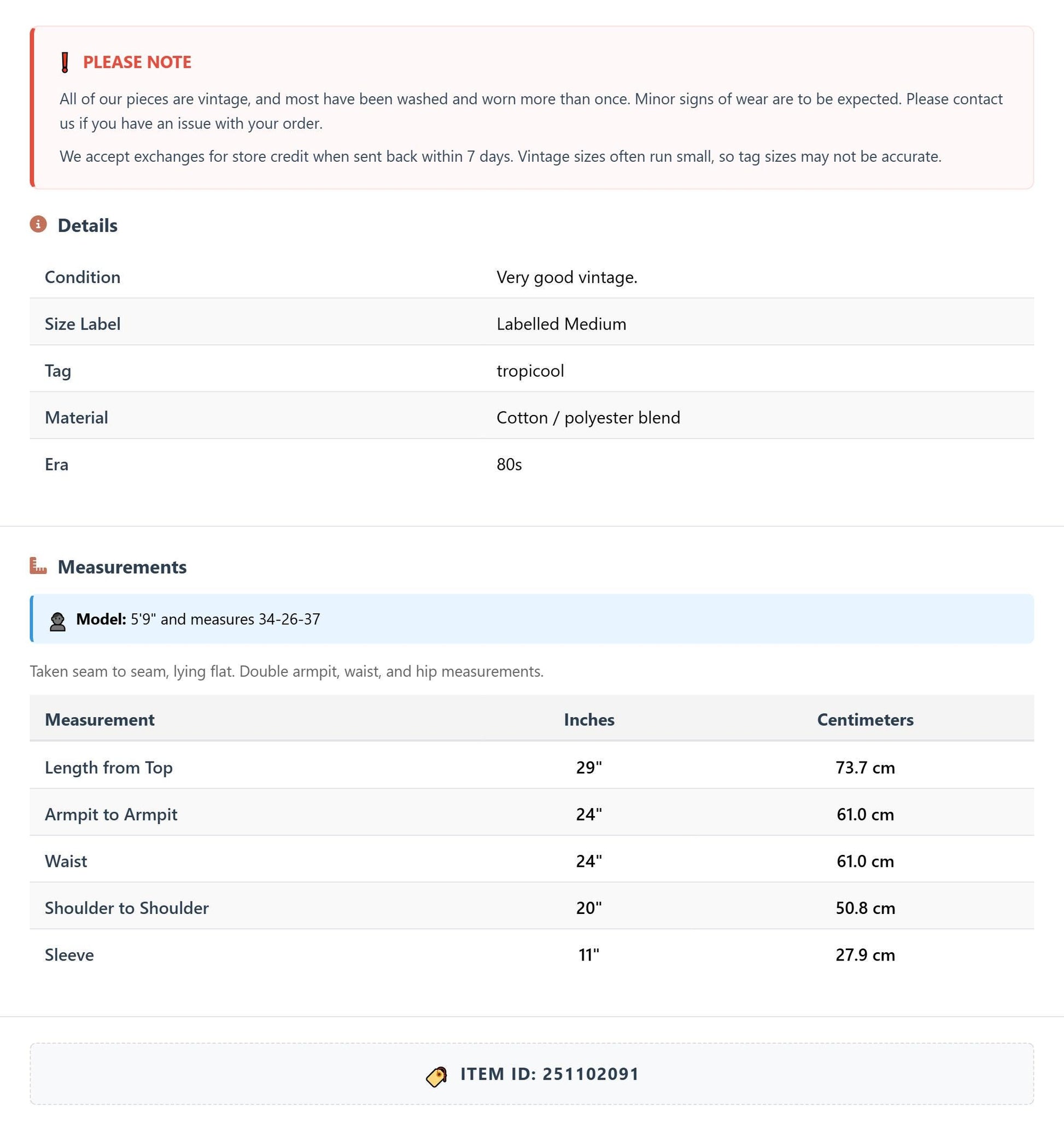Image resolution: width=1064 pixels, height=1131 pixels.
Task: Click the Inches column header
Action: 589,719
